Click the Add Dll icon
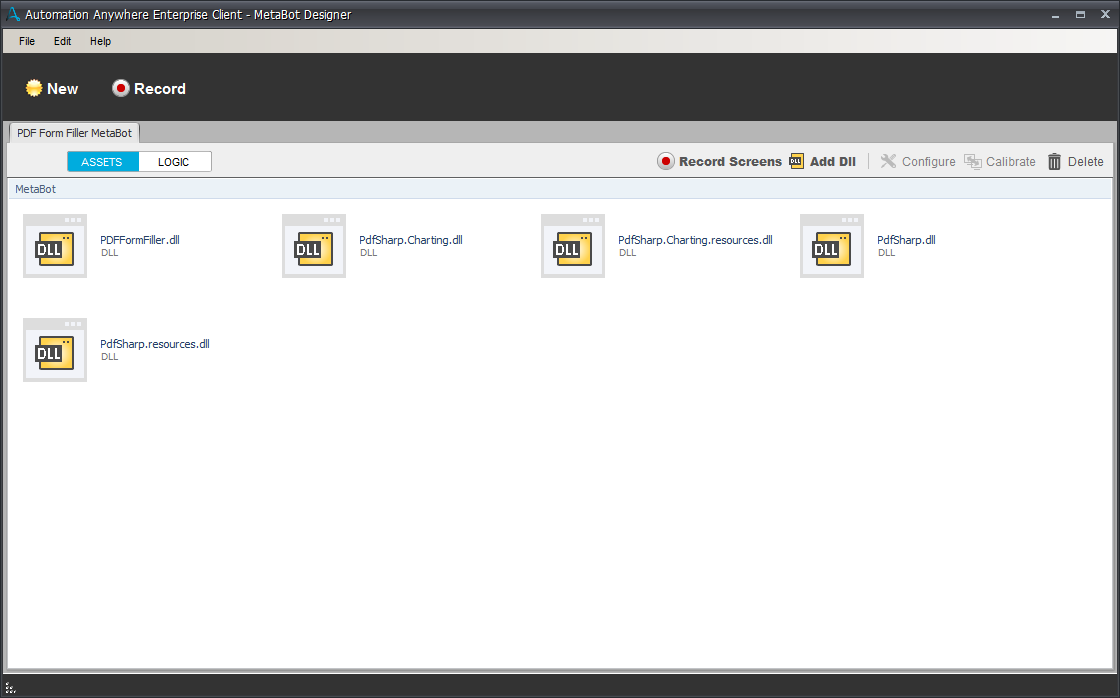The height and width of the screenshot is (698, 1120). (796, 161)
